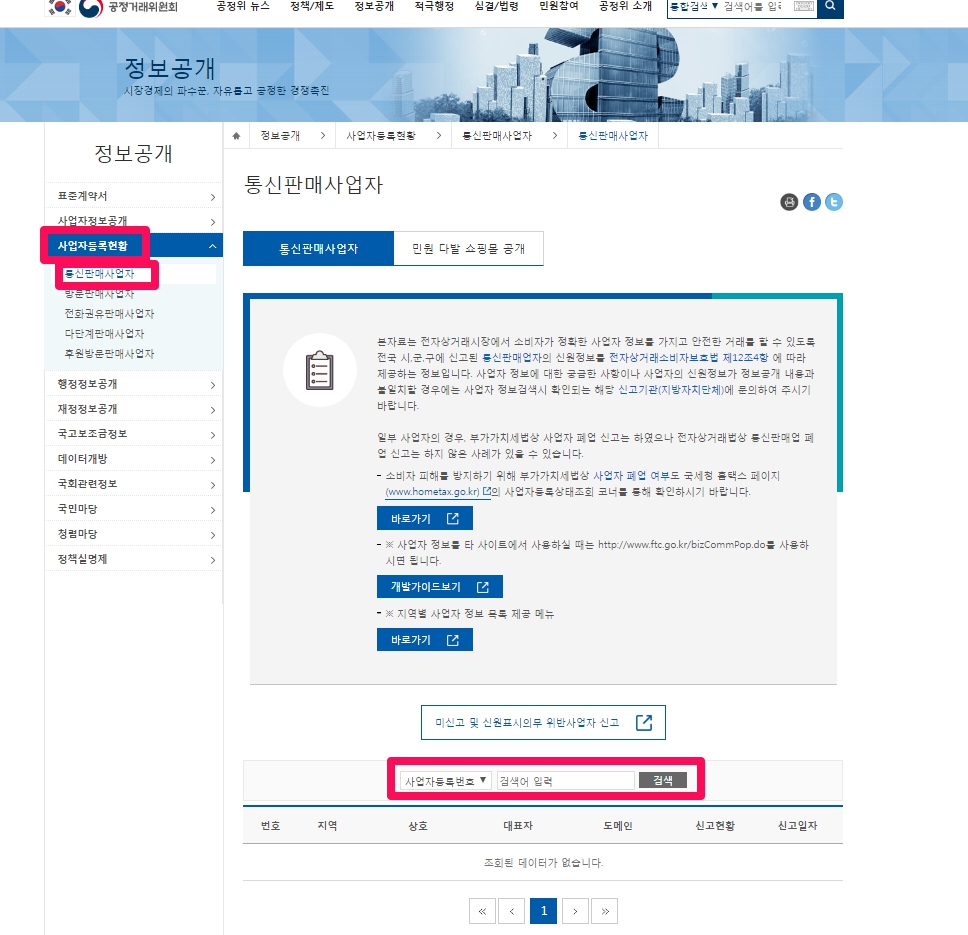Go to the first results page
The width and height of the screenshot is (968, 935).
point(481,910)
